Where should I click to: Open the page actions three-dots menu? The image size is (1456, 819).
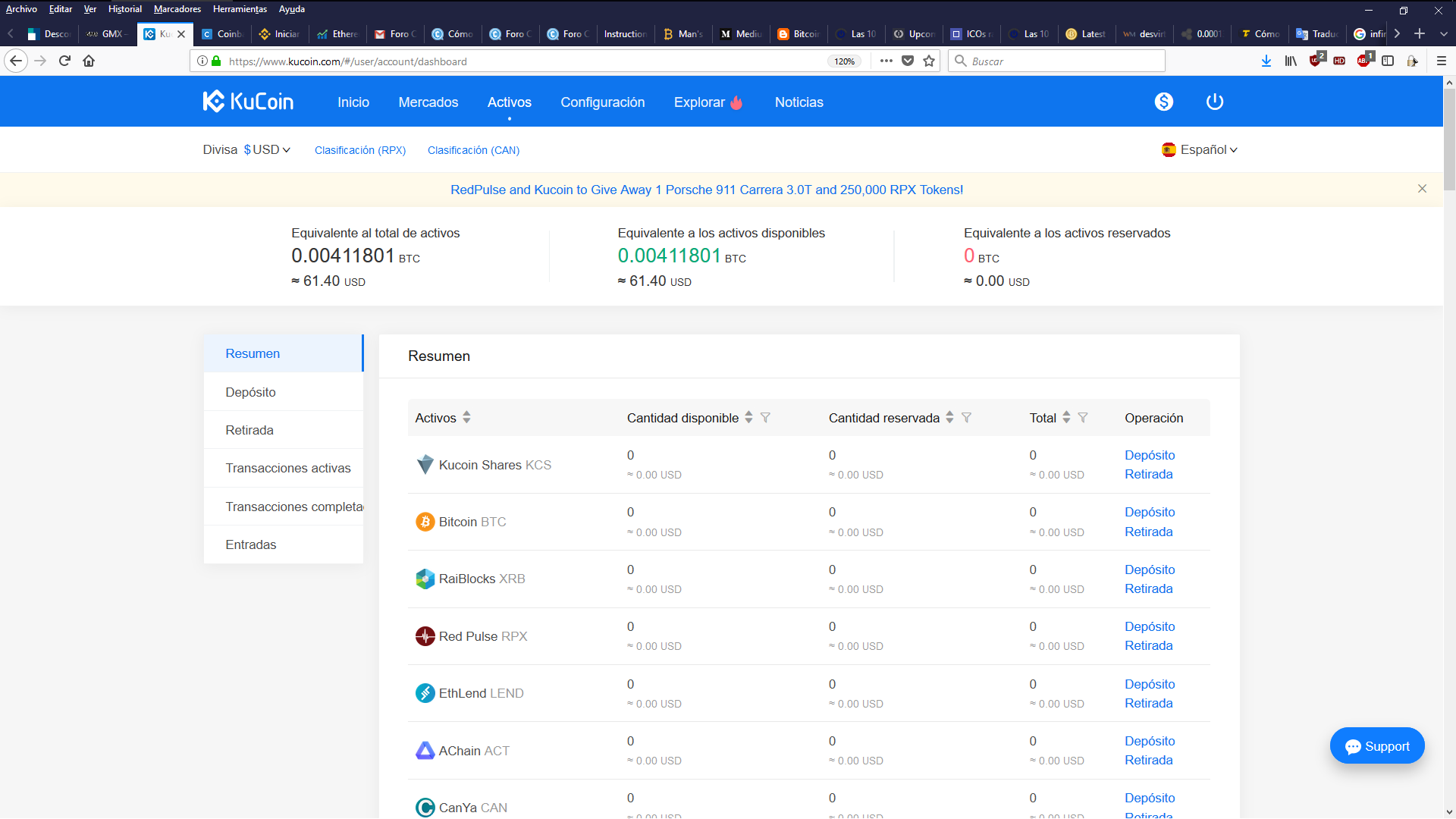pyautogui.click(x=886, y=61)
